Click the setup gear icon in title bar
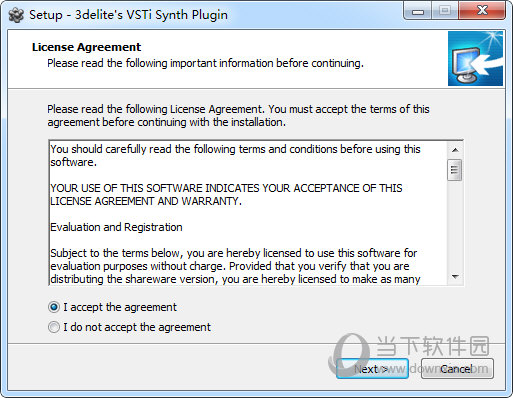This screenshot has width=513, height=398. [16, 15]
